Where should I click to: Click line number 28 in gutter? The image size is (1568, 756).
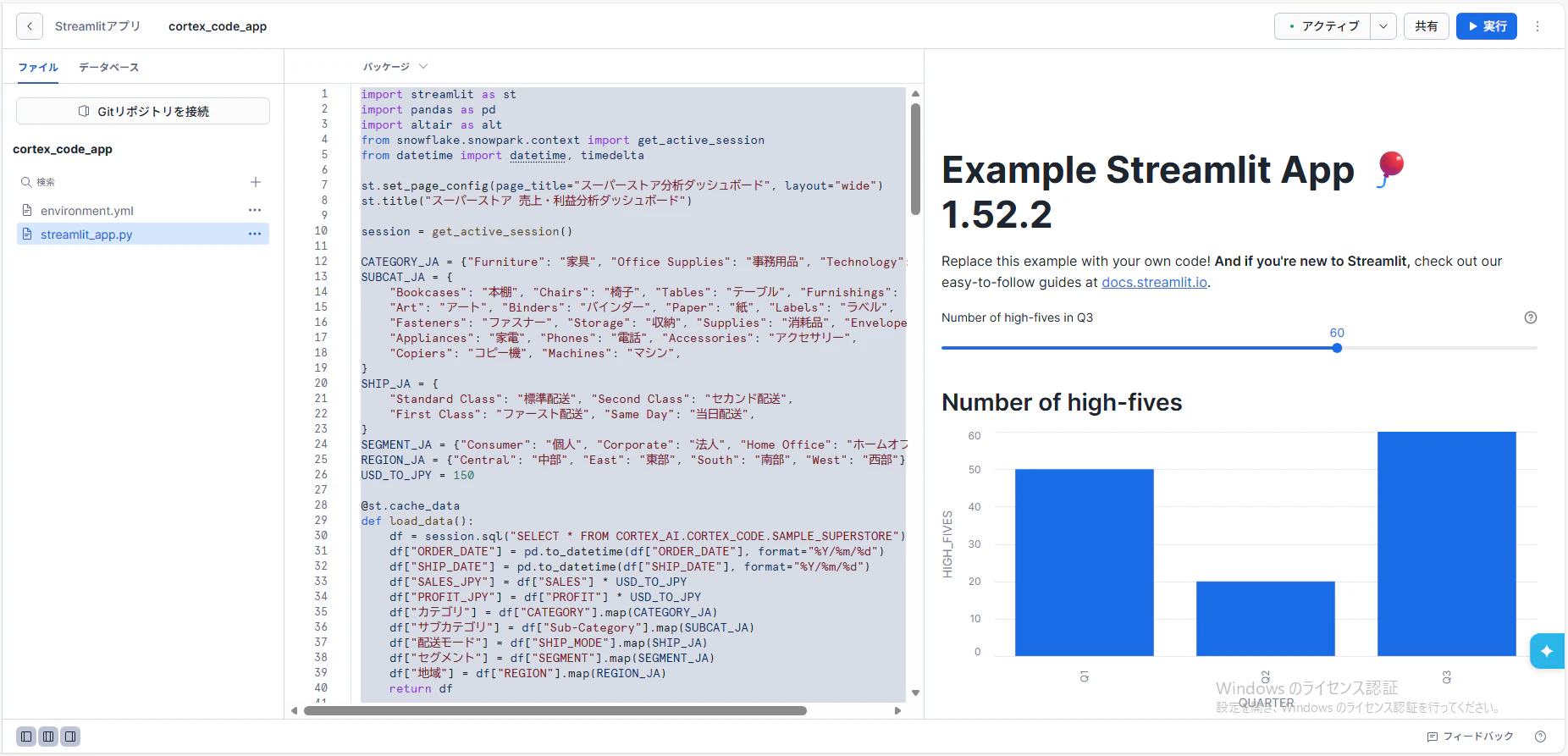tap(321, 505)
